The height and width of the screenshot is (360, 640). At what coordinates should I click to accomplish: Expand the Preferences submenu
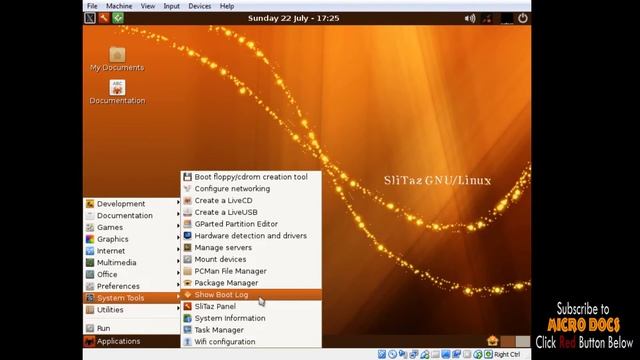[131, 286]
